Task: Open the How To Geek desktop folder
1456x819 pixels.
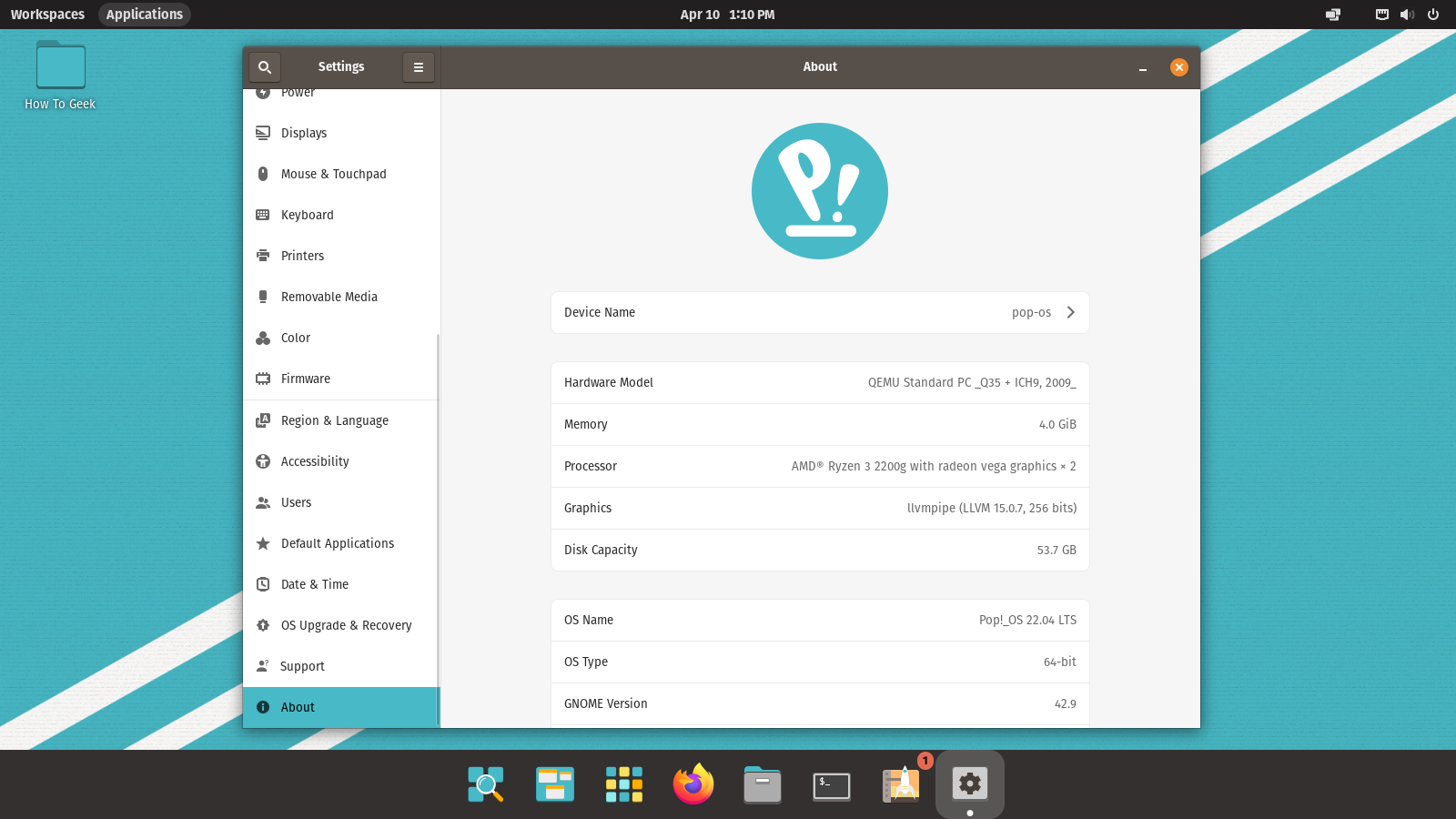Action: pos(60,76)
